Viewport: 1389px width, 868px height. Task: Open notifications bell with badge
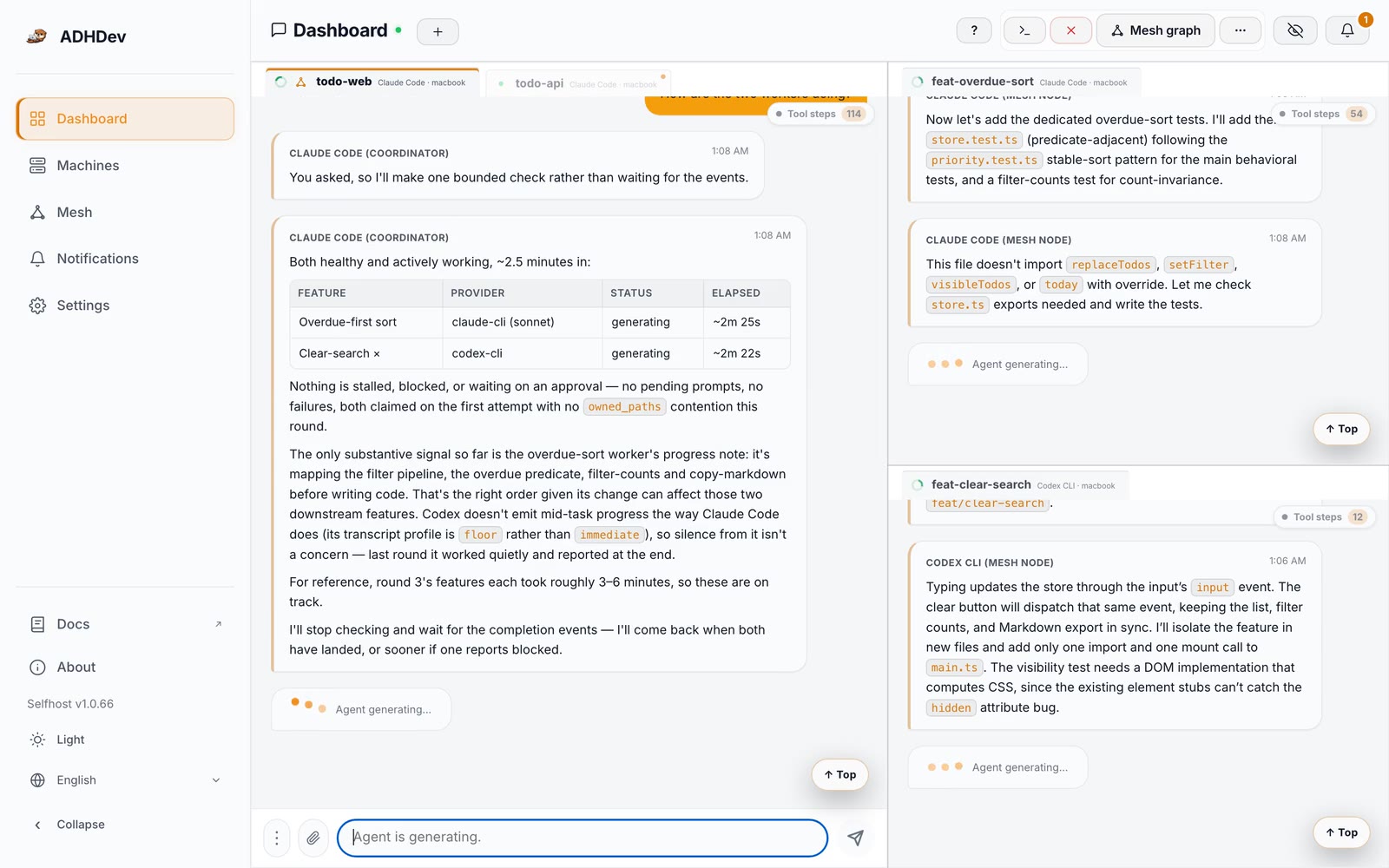(x=1347, y=30)
